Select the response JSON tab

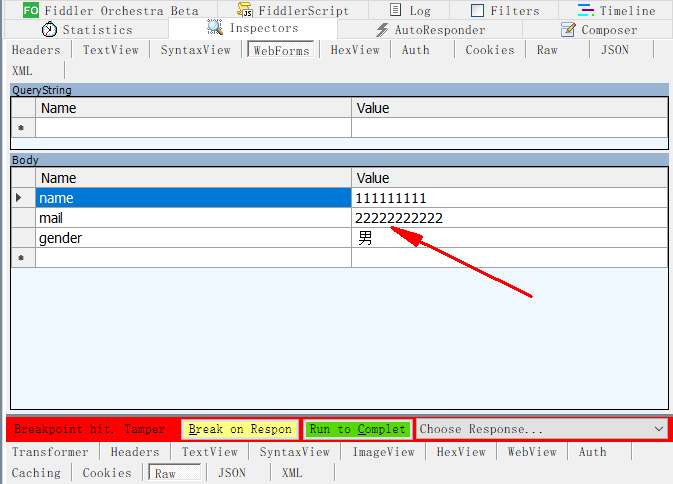coord(232,473)
